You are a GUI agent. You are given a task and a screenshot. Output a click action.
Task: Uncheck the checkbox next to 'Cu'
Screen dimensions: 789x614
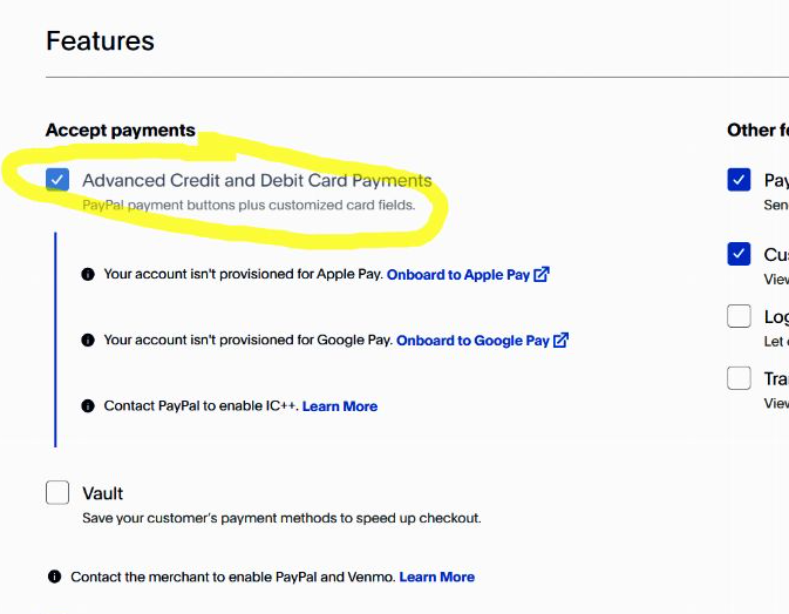click(739, 254)
